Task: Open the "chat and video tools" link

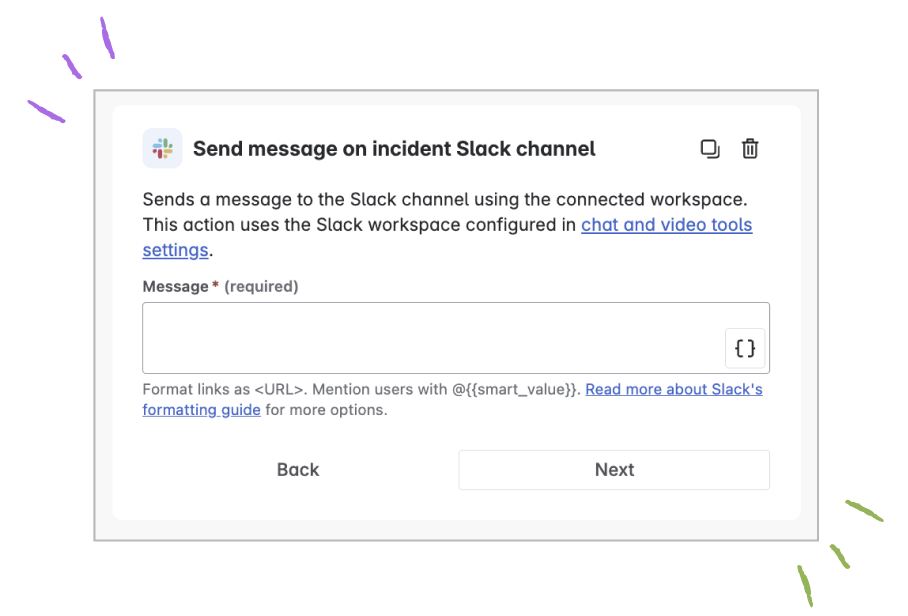Action: (x=667, y=225)
